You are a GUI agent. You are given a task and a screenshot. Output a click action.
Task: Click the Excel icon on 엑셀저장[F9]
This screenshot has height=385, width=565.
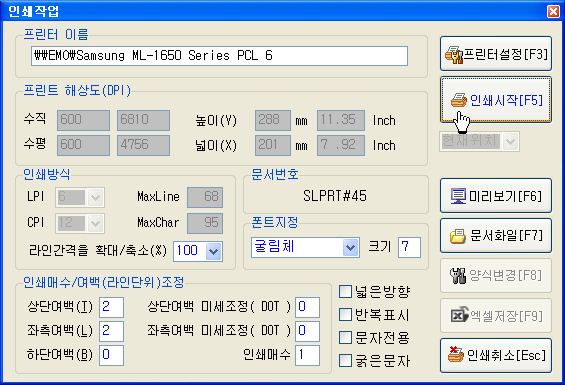(459, 315)
